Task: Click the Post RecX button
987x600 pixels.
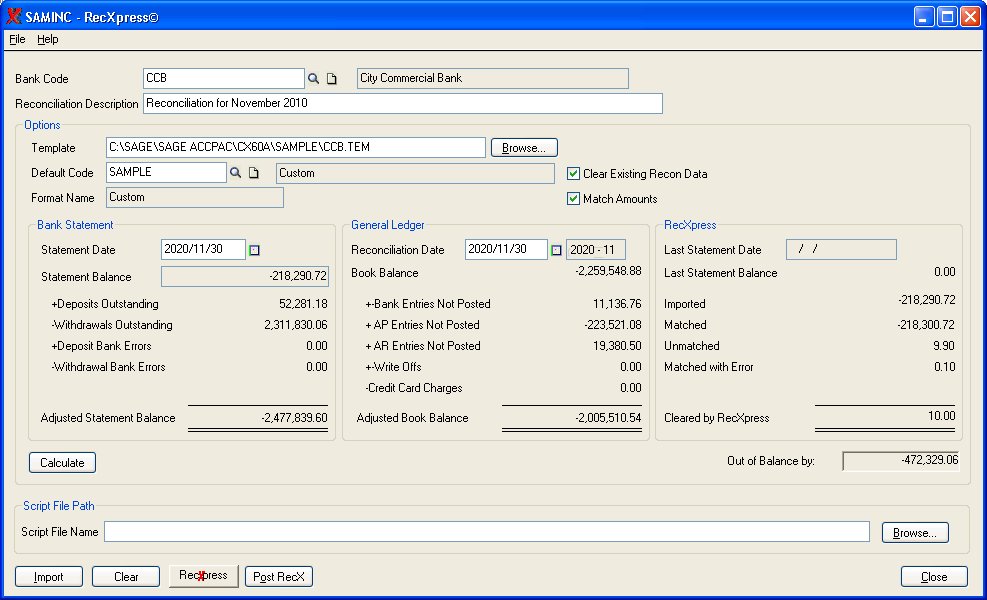Action: pos(279,577)
